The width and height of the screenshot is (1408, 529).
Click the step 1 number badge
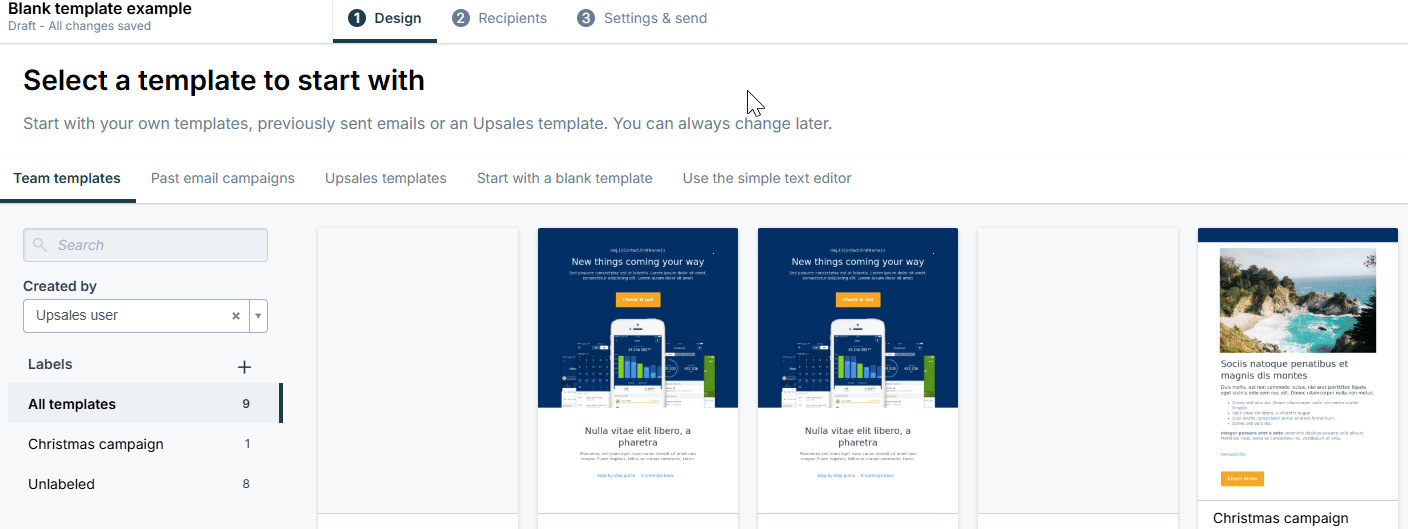pos(357,18)
